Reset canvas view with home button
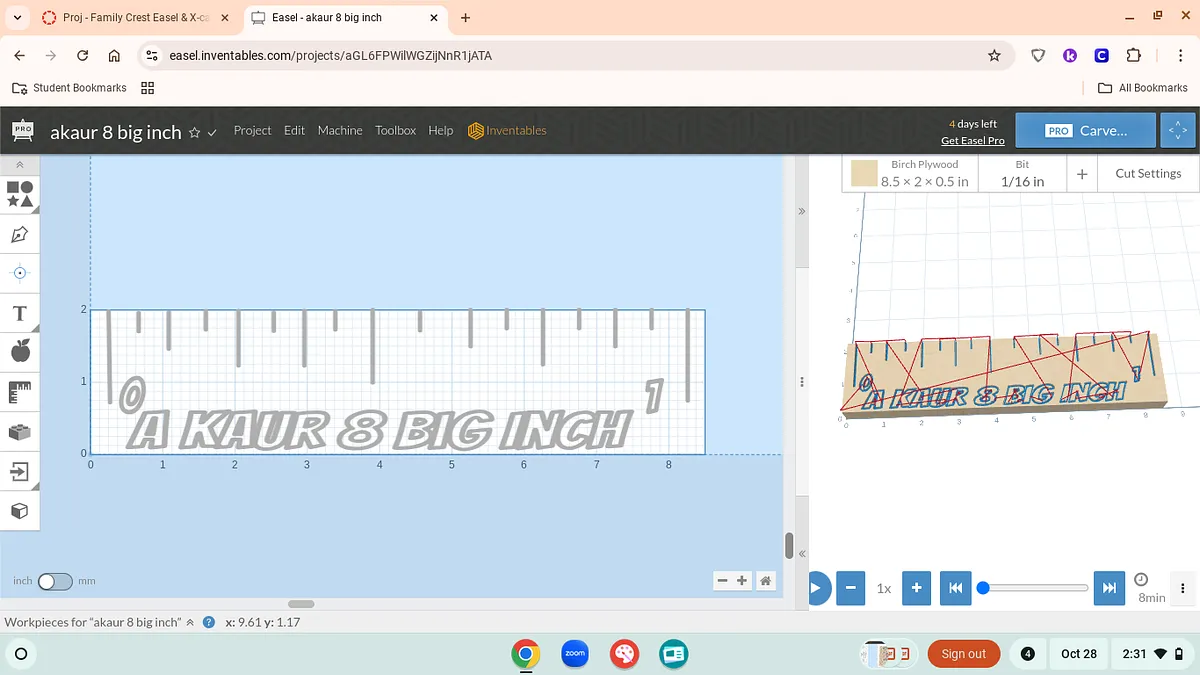Screen dimensions: 1200x675 click(x=765, y=580)
